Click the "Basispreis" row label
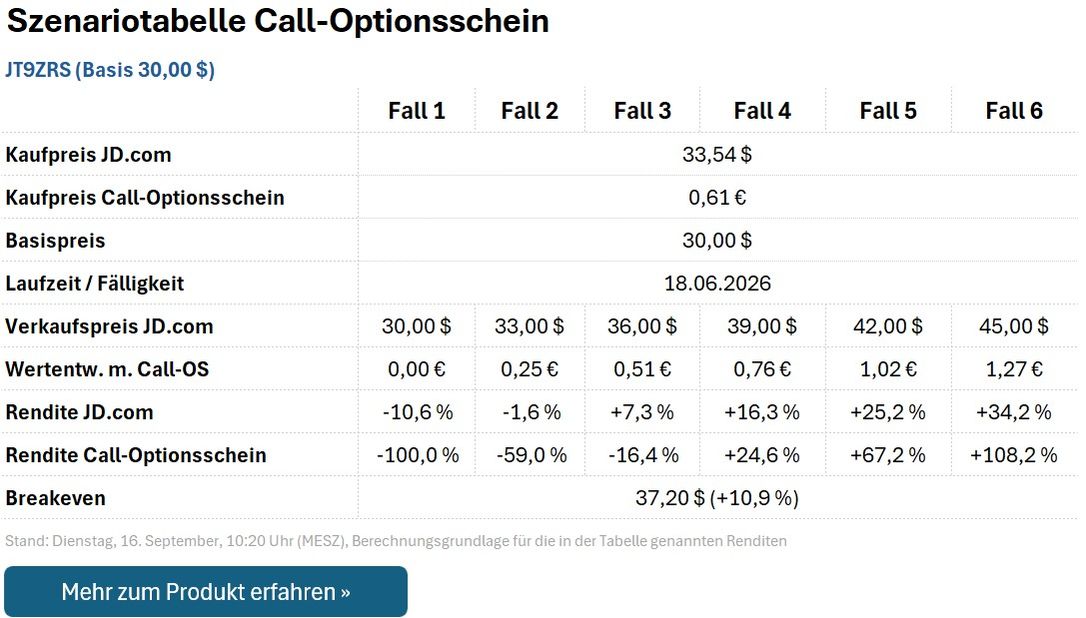1086x618 pixels. click(x=55, y=241)
